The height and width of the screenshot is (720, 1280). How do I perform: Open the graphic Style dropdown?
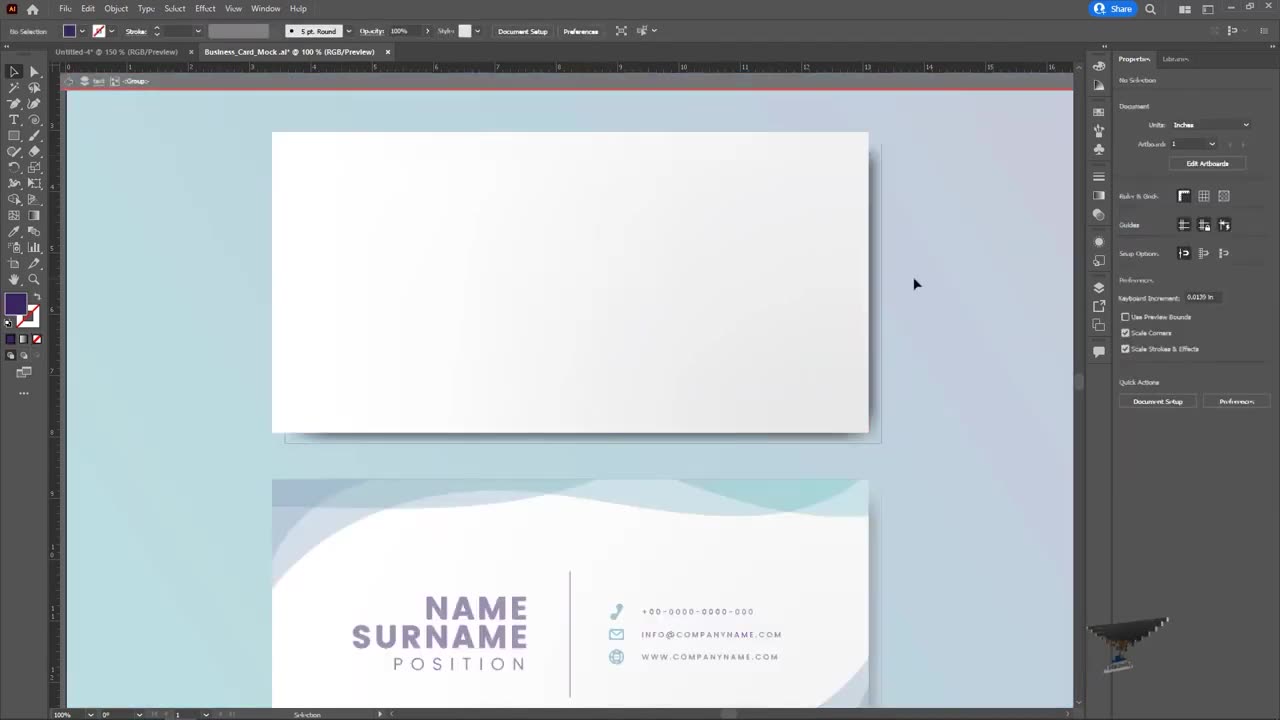tap(477, 31)
